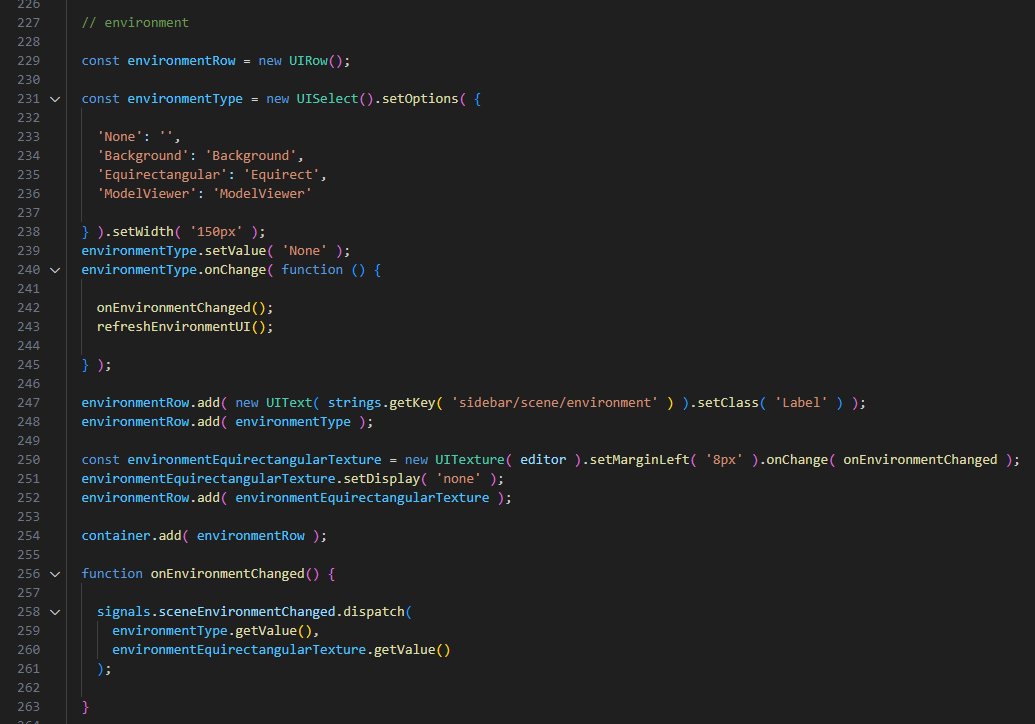Collapse the fold arrow at line 231

[55, 99]
